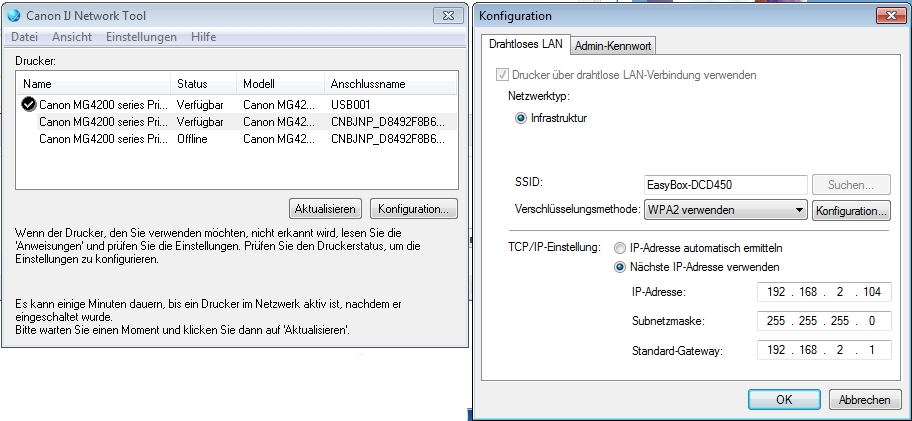The width and height of the screenshot is (912, 421).
Task: Select the Infrastruktur network type radio button
Action: [521, 118]
